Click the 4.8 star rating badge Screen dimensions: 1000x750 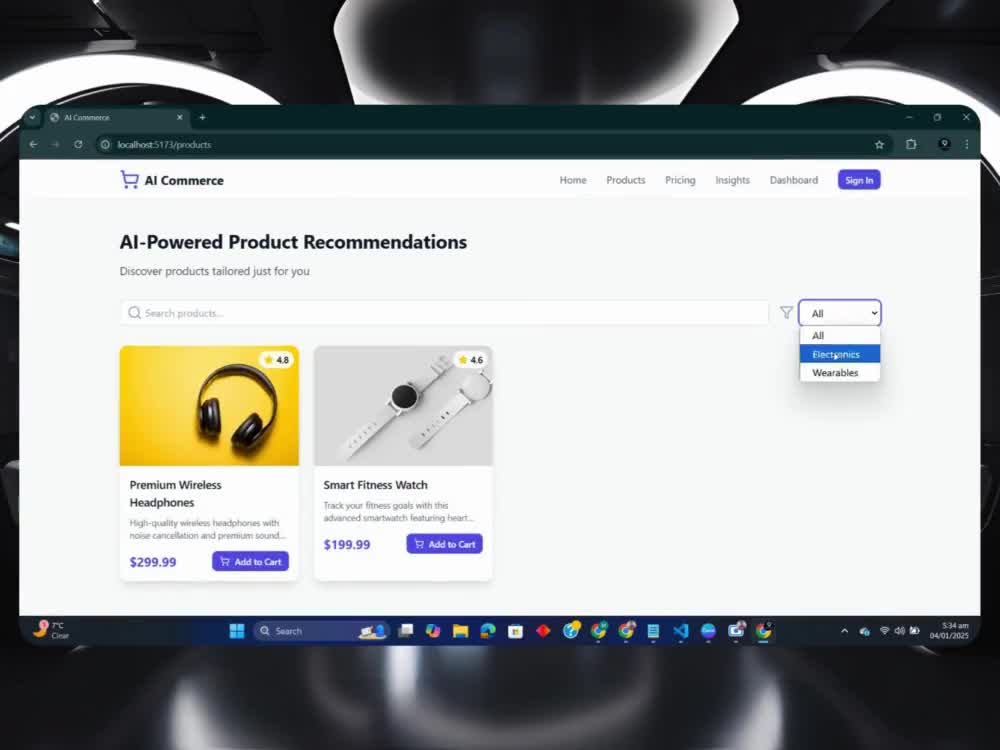pos(276,360)
